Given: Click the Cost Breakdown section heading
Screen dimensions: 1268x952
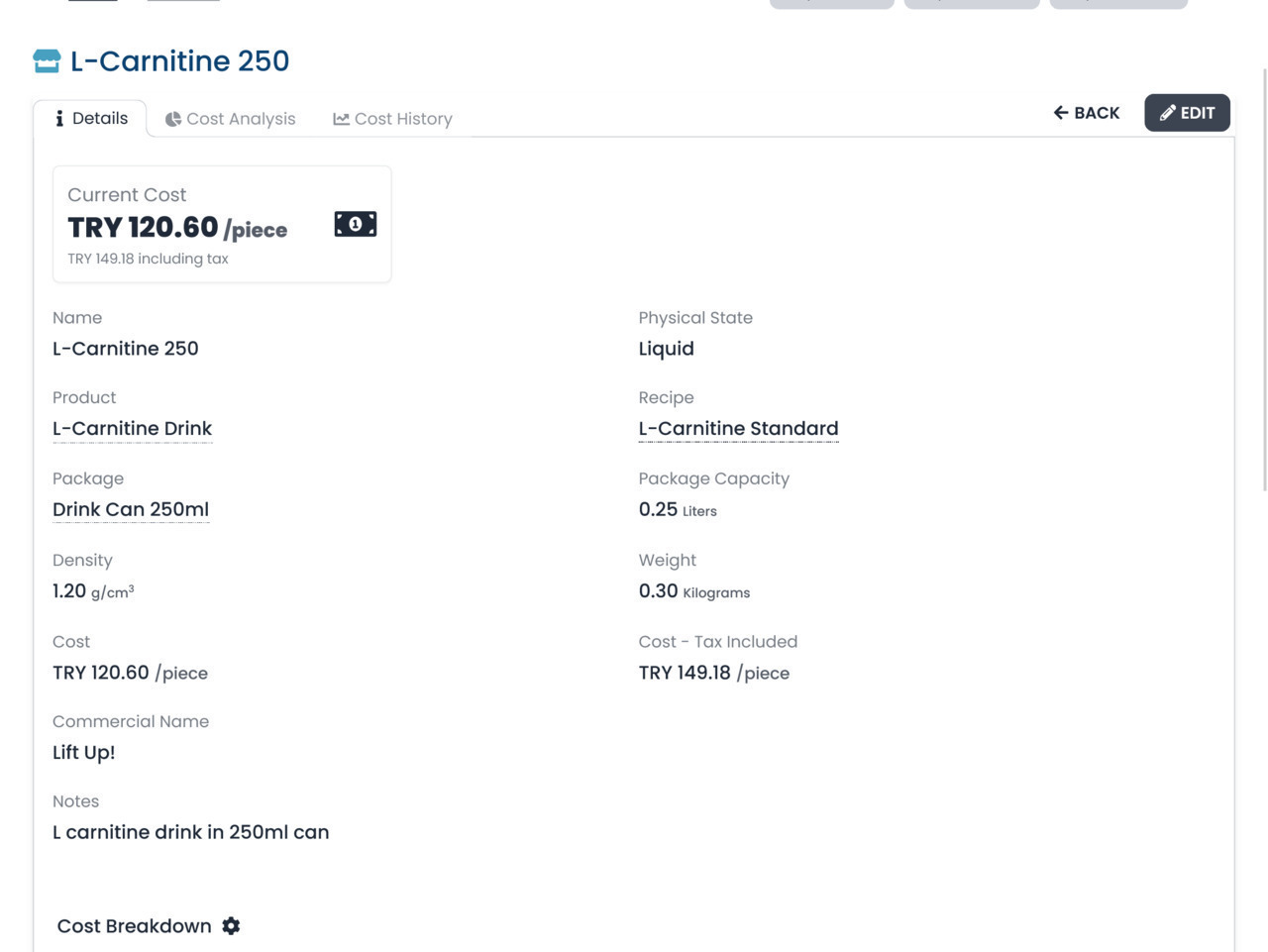Looking at the screenshot, I should [x=134, y=926].
